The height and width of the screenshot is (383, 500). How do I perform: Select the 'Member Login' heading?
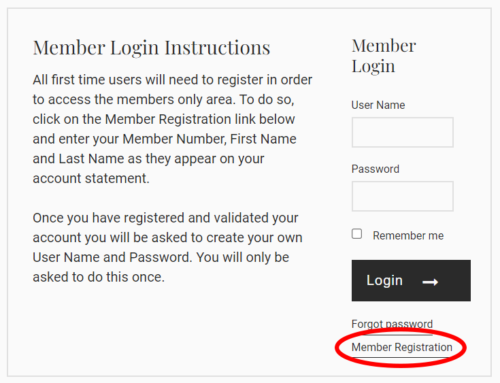coord(383,56)
